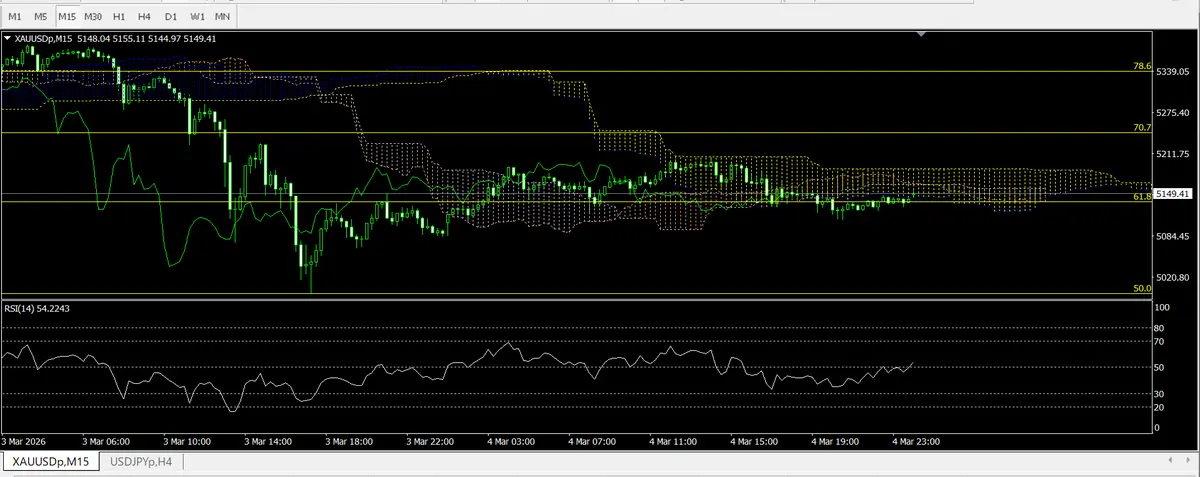Toggle the active M15 timeframe button
This screenshot has width=1200, height=477.
point(67,17)
